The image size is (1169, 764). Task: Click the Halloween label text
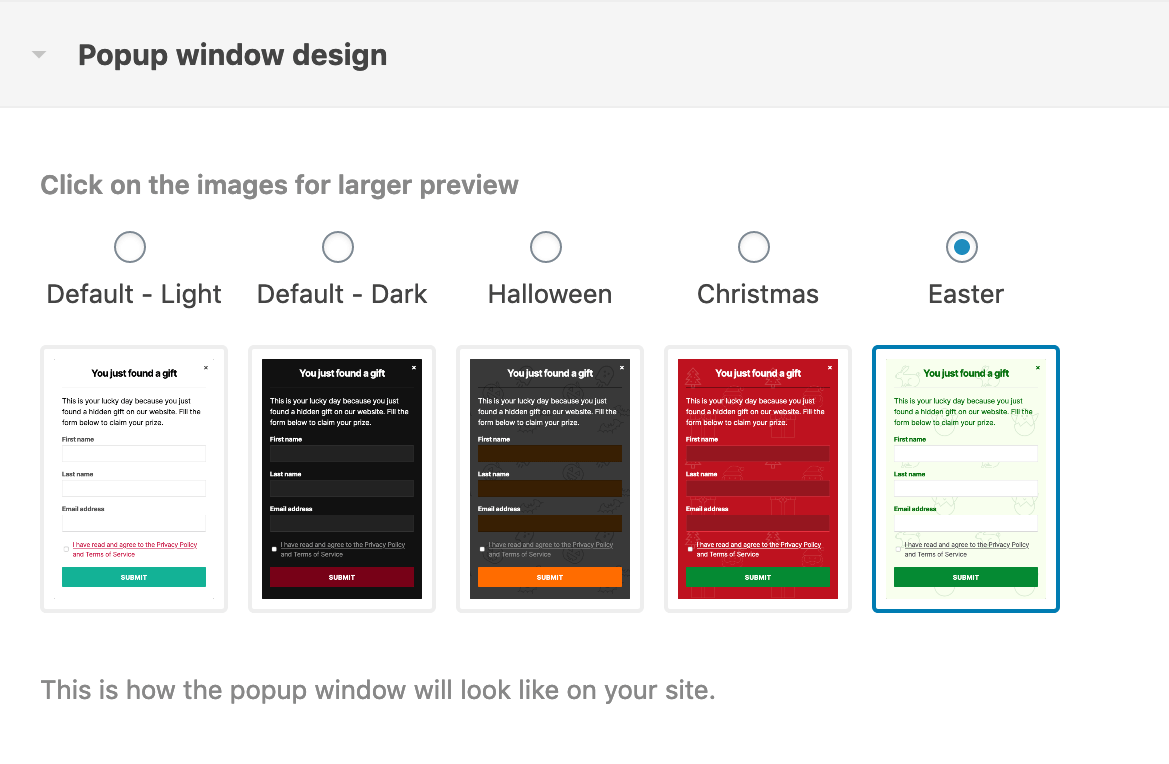(550, 294)
